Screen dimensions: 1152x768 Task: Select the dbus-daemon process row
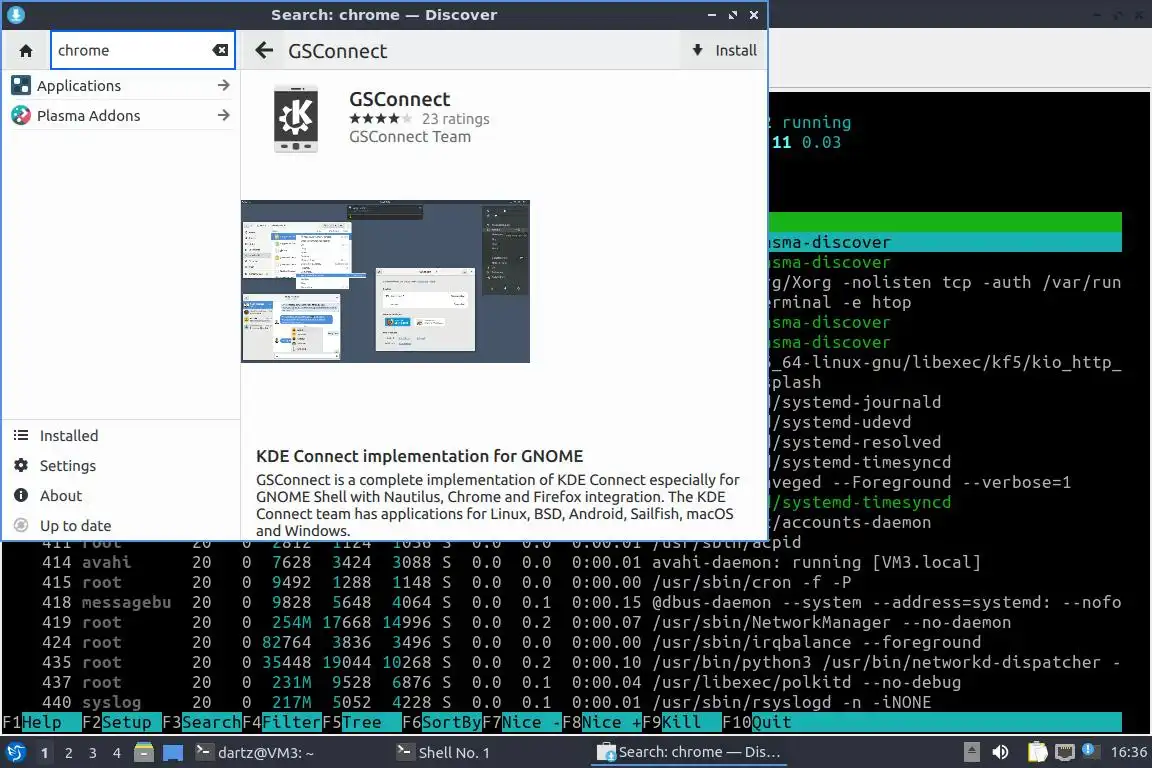pos(561,603)
